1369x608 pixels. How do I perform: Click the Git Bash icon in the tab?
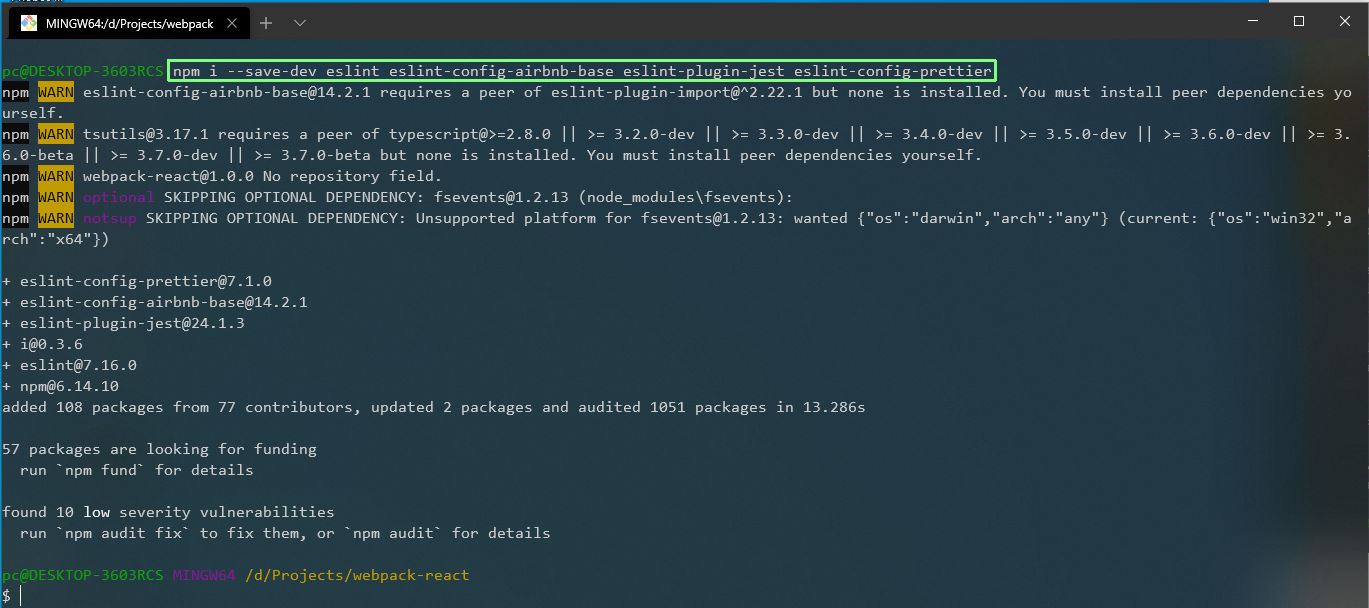(x=29, y=23)
